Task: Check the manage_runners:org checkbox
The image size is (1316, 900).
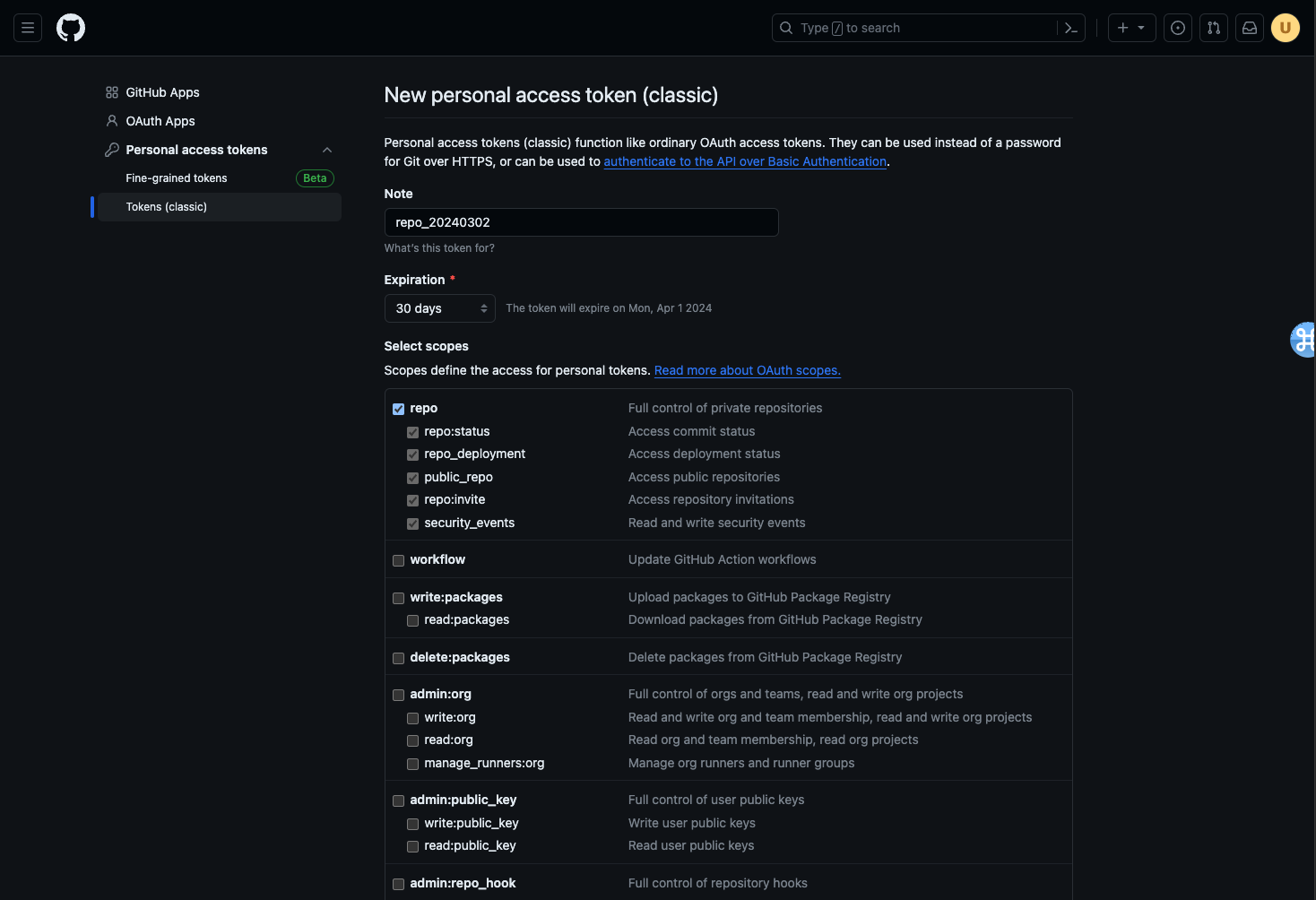Action: pyautogui.click(x=412, y=764)
